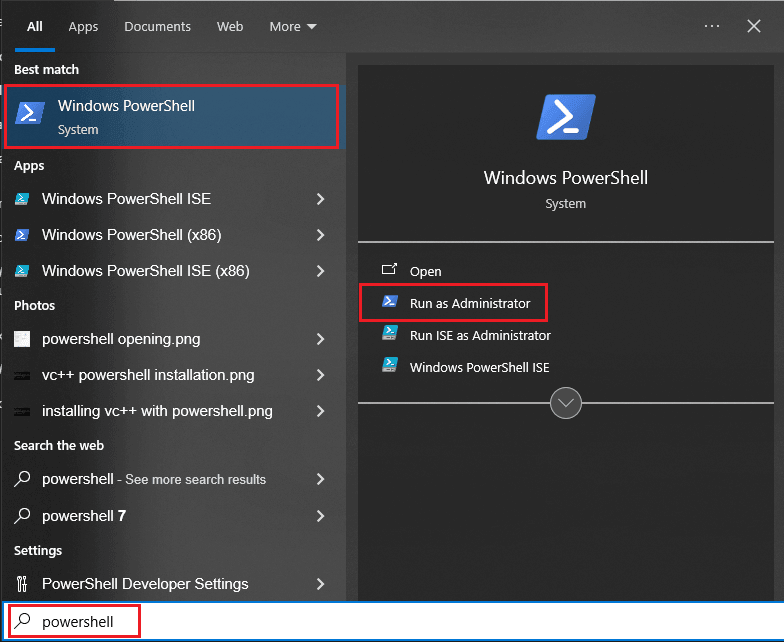Click the PowerShell icon in best match
The width and height of the screenshot is (784, 642).
(x=30, y=112)
